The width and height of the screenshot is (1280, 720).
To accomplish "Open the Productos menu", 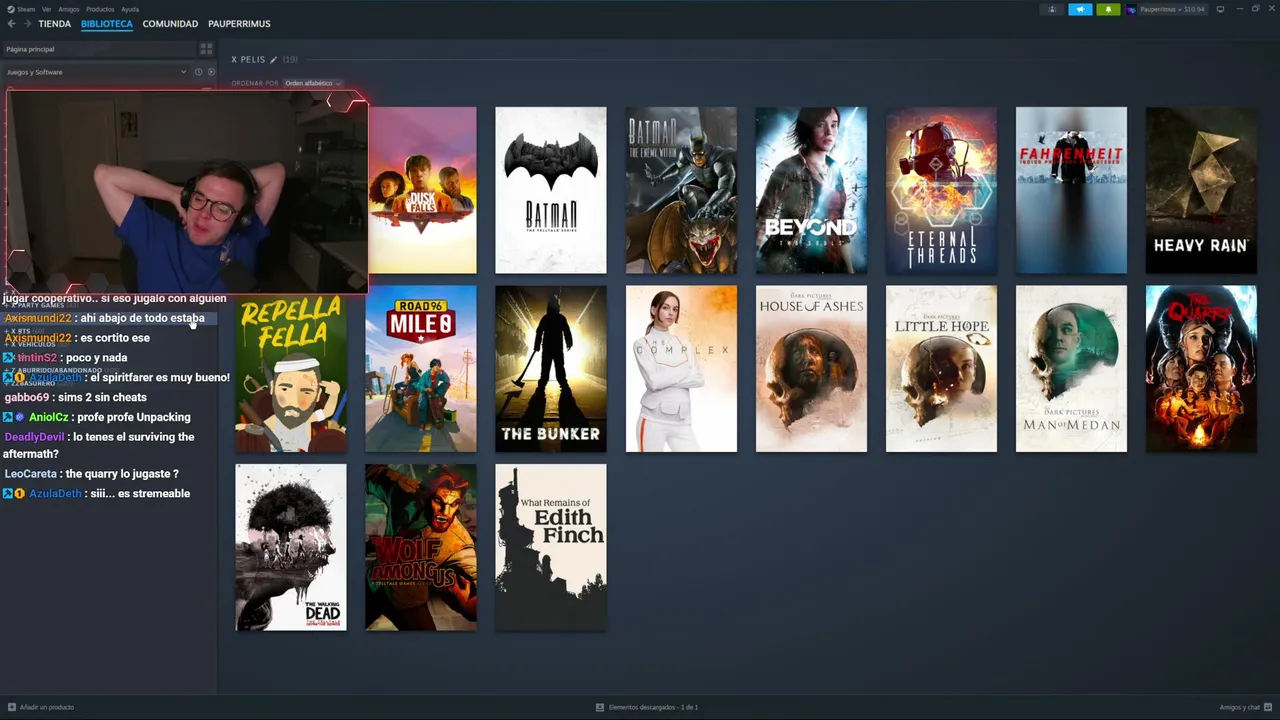I will point(100,9).
